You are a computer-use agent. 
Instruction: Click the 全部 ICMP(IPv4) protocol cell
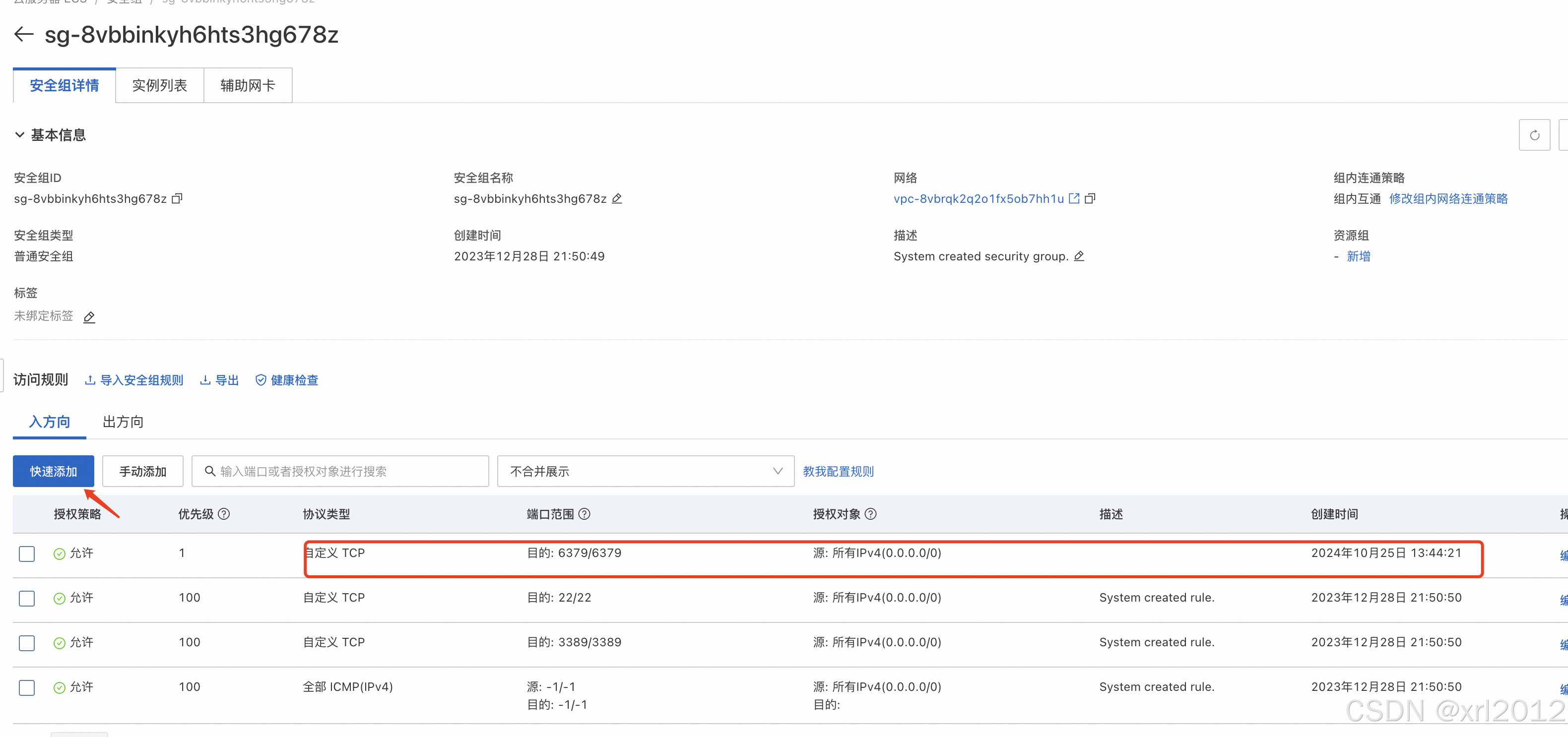click(x=347, y=686)
